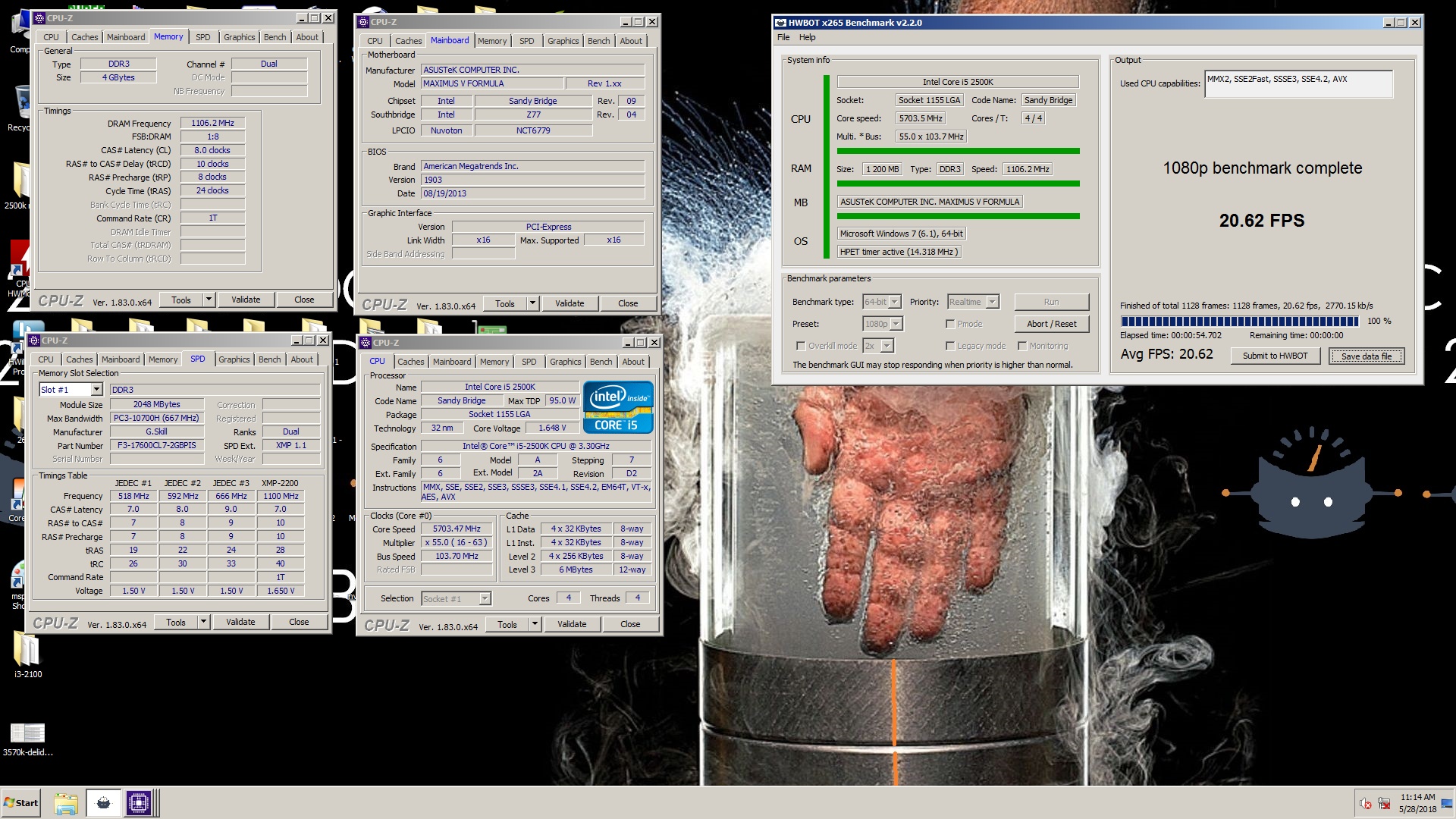Image resolution: width=1456 pixels, height=819 pixels.
Task: Click the HWBOT x265 window title icon
Action: pyautogui.click(x=780, y=23)
